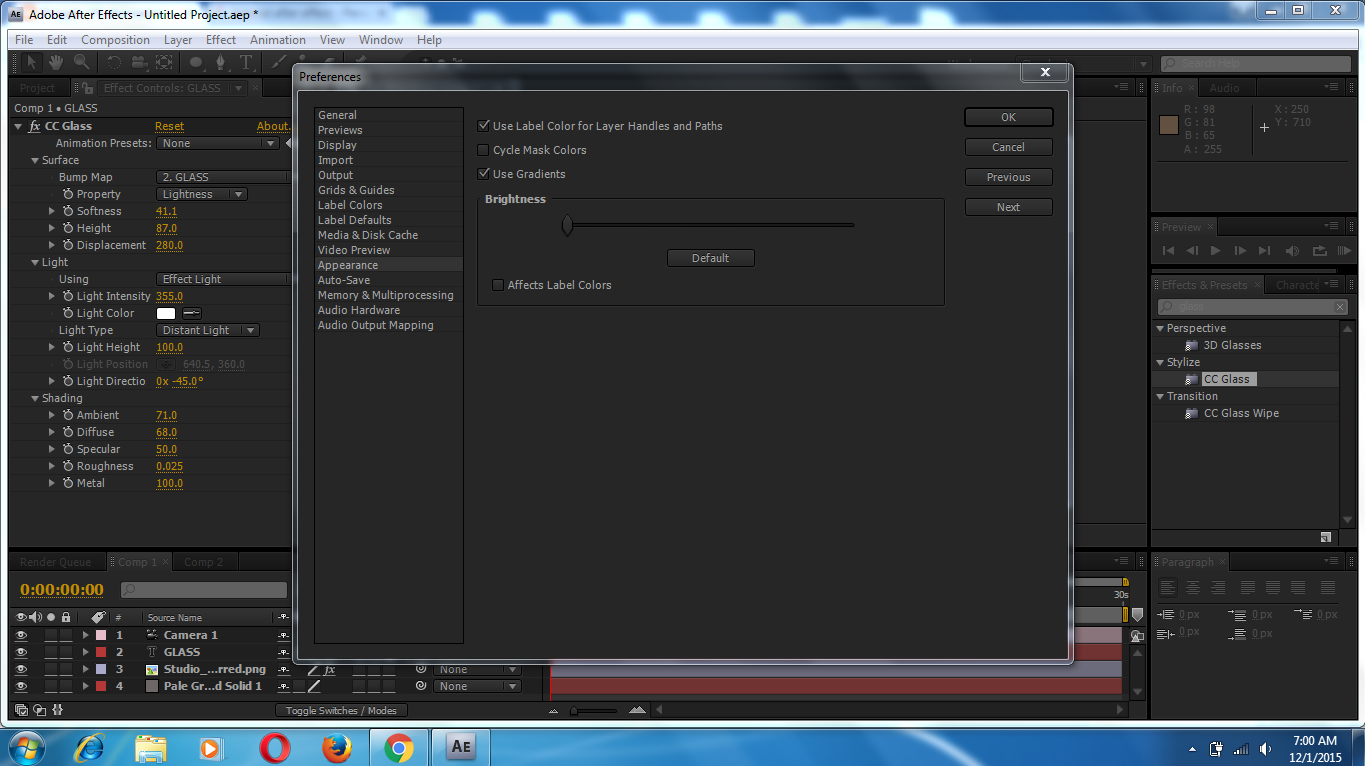1365x766 pixels.
Task: Open parent None dropdown for Pale Solid layer
Action: (x=478, y=686)
